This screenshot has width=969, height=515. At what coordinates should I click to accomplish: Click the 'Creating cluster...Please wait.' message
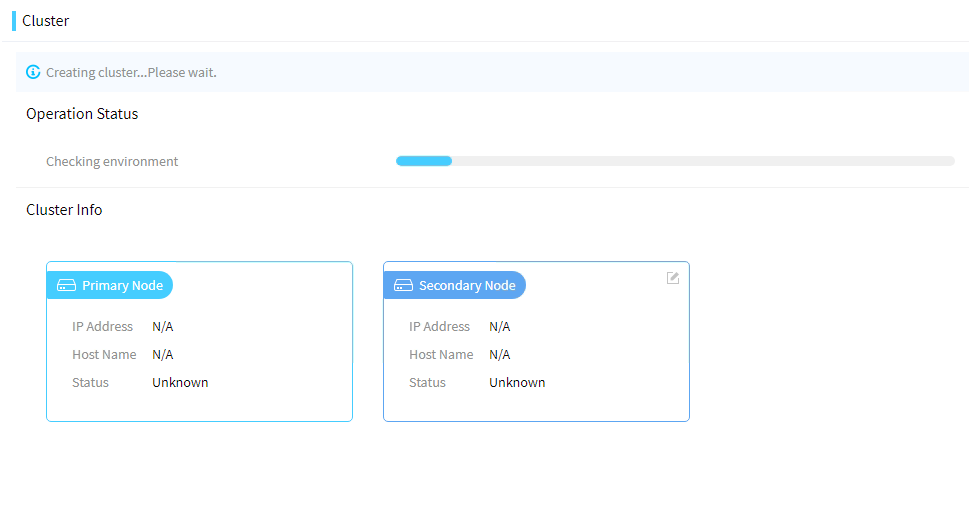tap(131, 72)
